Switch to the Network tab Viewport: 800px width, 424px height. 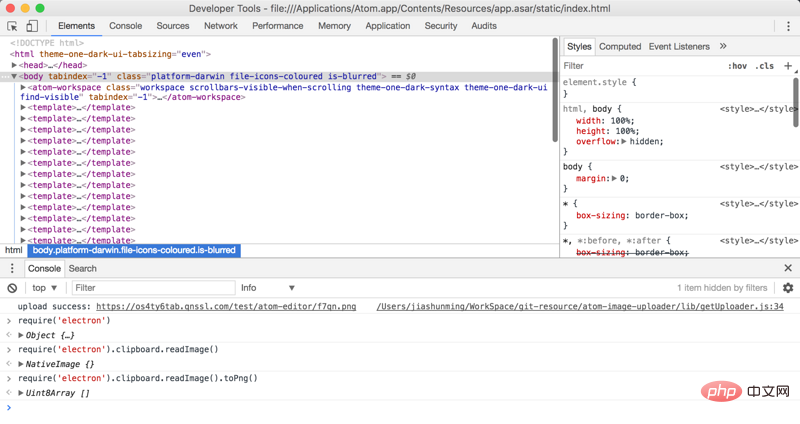221,26
